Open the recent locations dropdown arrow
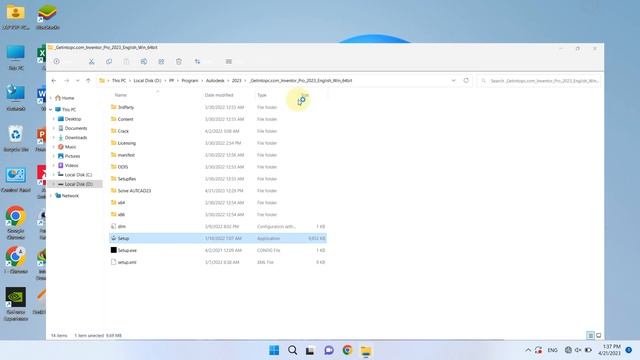Image resolution: width=640 pixels, height=360 pixels. tap(78, 80)
